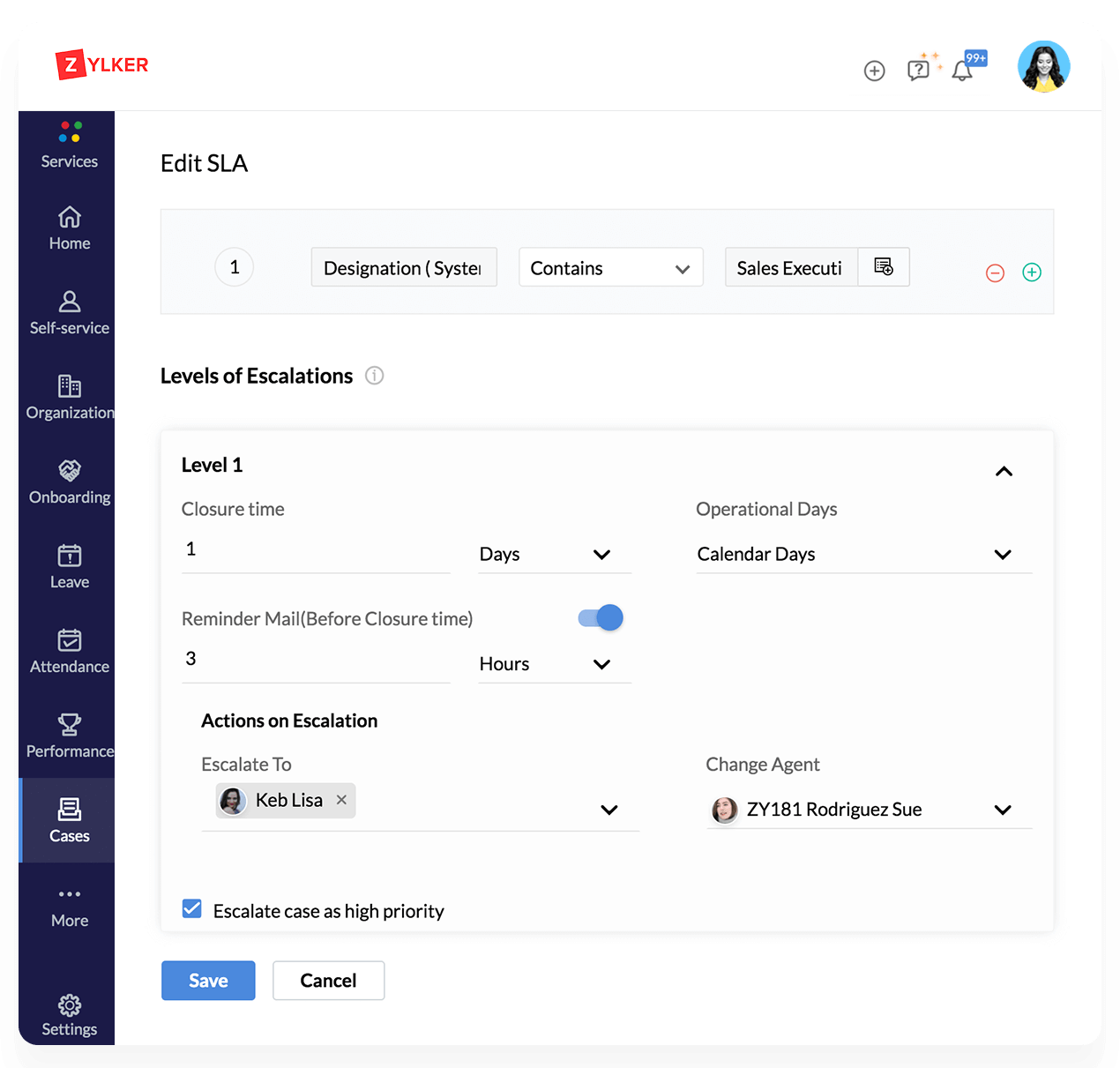The width and height of the screenshot is (1120, 1068).
Task: Click the quick add plus icon in header
Action: 874,71
